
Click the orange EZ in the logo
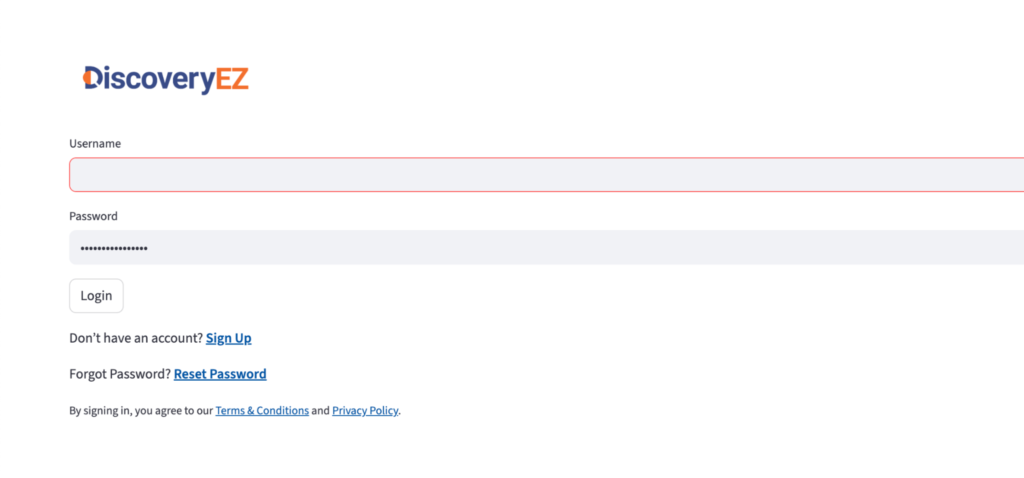pyautogui.click(x=232, y=78)
